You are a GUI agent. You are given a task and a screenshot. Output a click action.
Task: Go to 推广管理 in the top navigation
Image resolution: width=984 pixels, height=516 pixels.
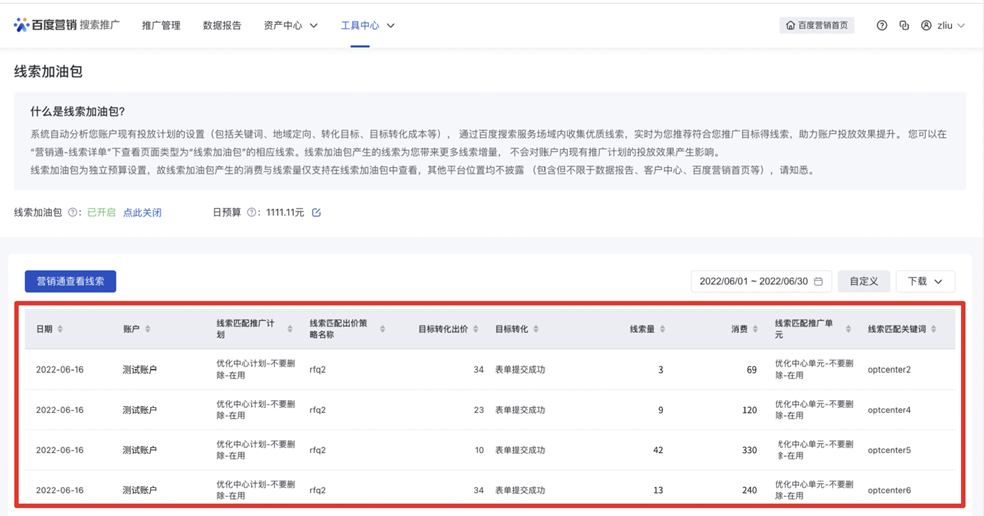coord(161,25)
